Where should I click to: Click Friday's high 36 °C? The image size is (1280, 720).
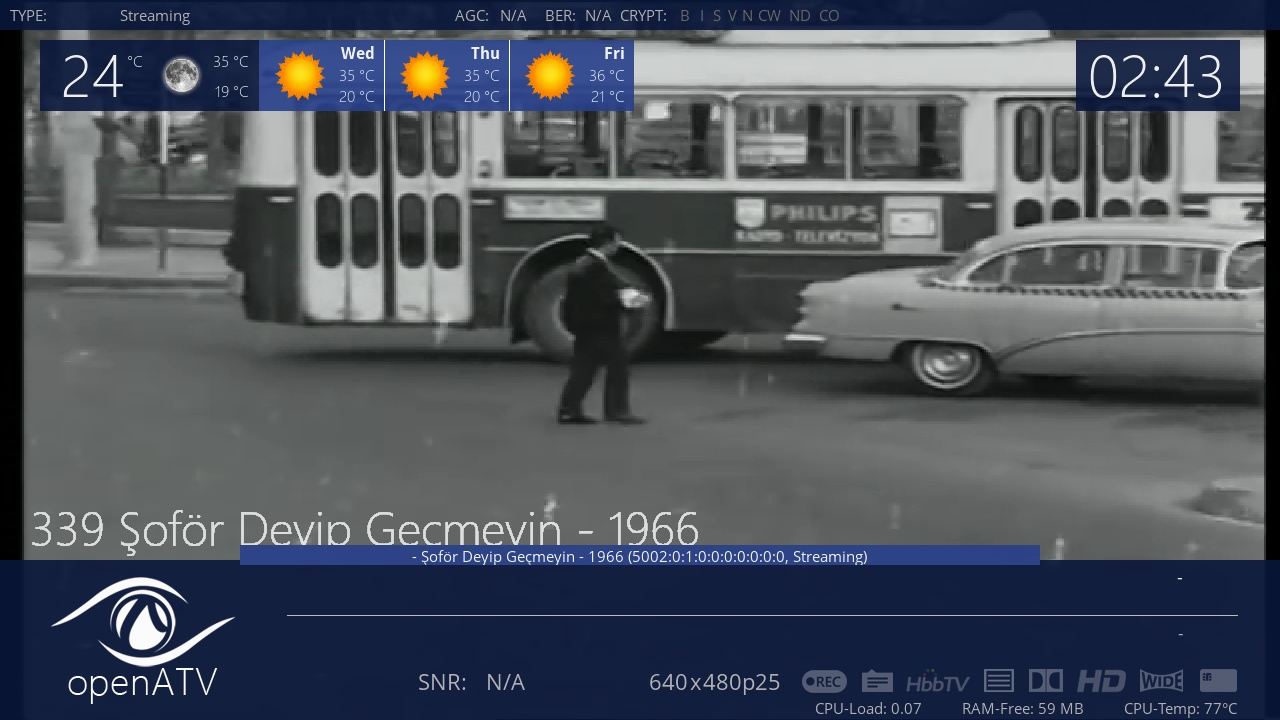pos(606,76)
